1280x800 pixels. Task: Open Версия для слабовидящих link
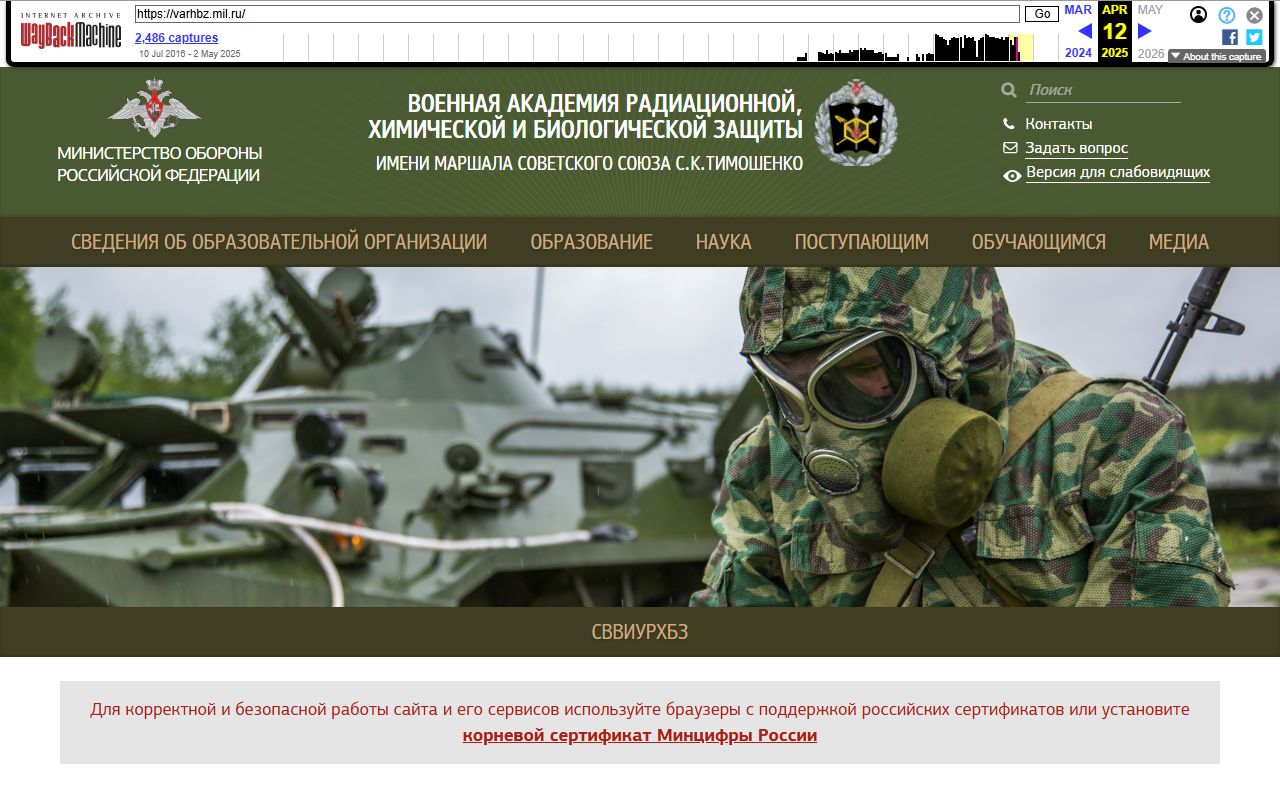[x=1118, y=172]
